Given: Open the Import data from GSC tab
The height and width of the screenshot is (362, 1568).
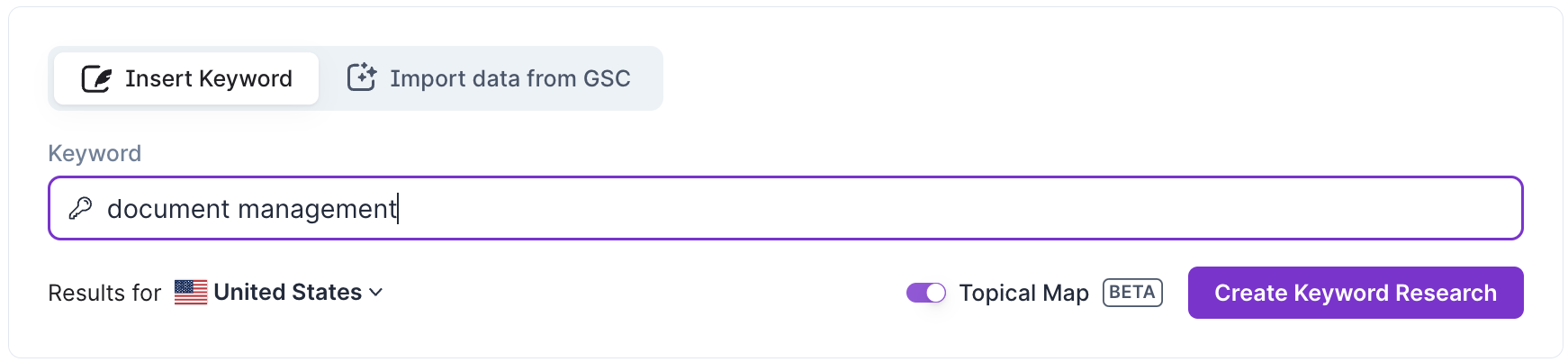Looking at the screenshot, I should 491,78.
